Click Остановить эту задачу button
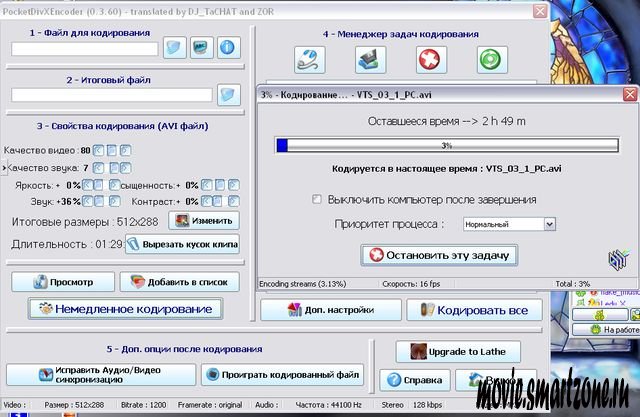640x417 pixels. tap(439, 255)
